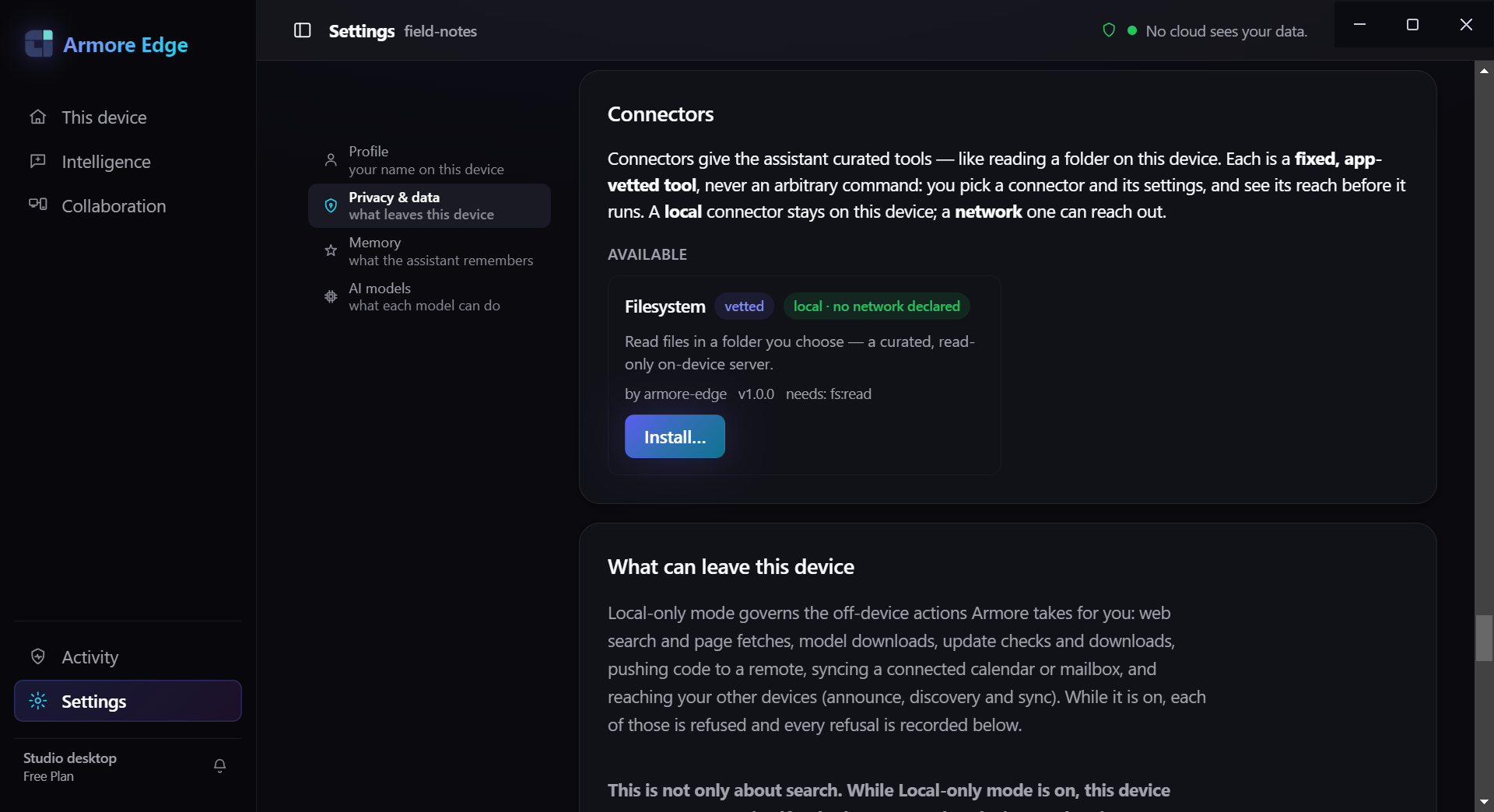Screen dimensions: 1494x812
Task: Open This device home icon
Action: point(38,117)
